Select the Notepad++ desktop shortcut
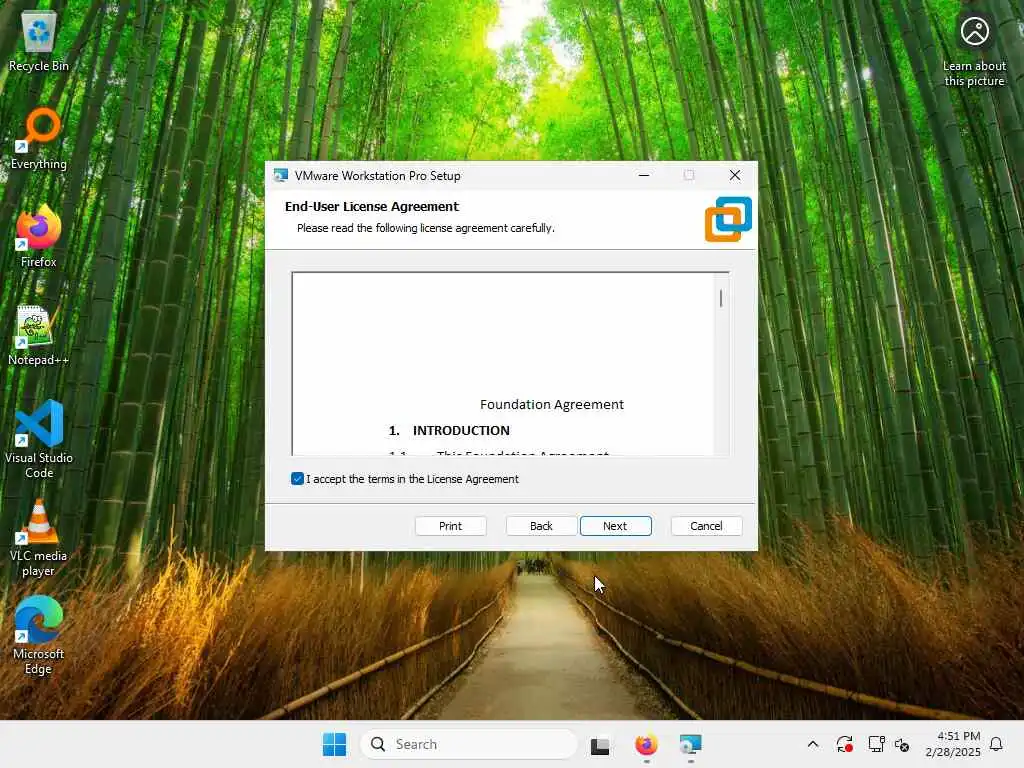The image size is (1024, 768). point(39,335)
